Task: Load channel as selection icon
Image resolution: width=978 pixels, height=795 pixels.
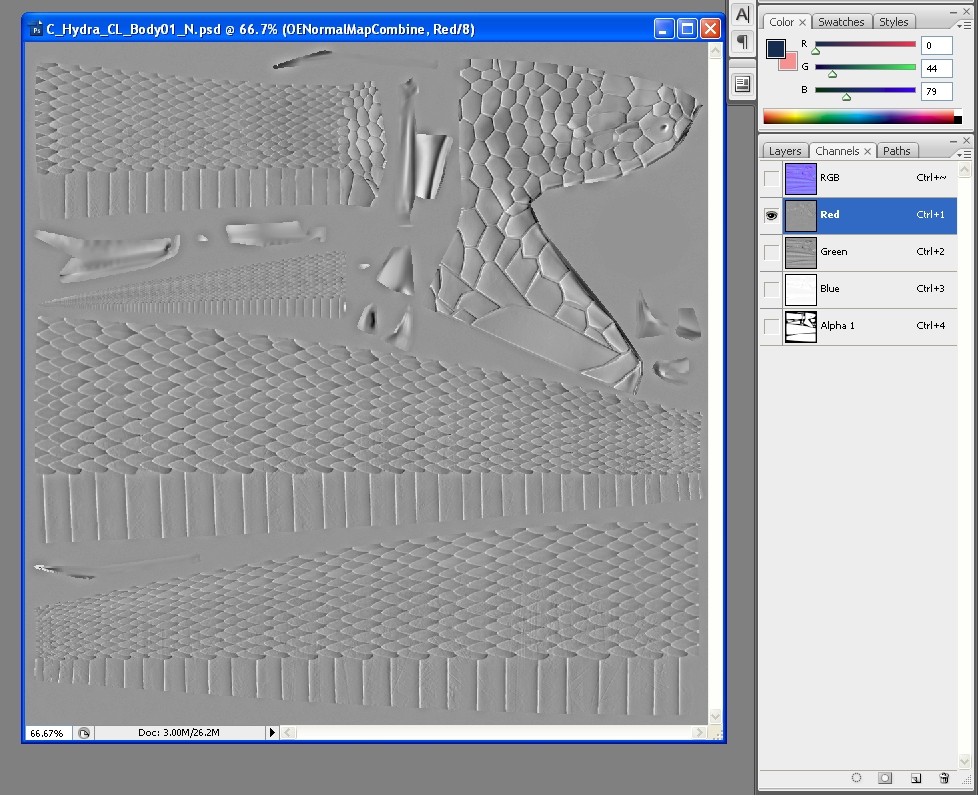Action: [855, 777]
